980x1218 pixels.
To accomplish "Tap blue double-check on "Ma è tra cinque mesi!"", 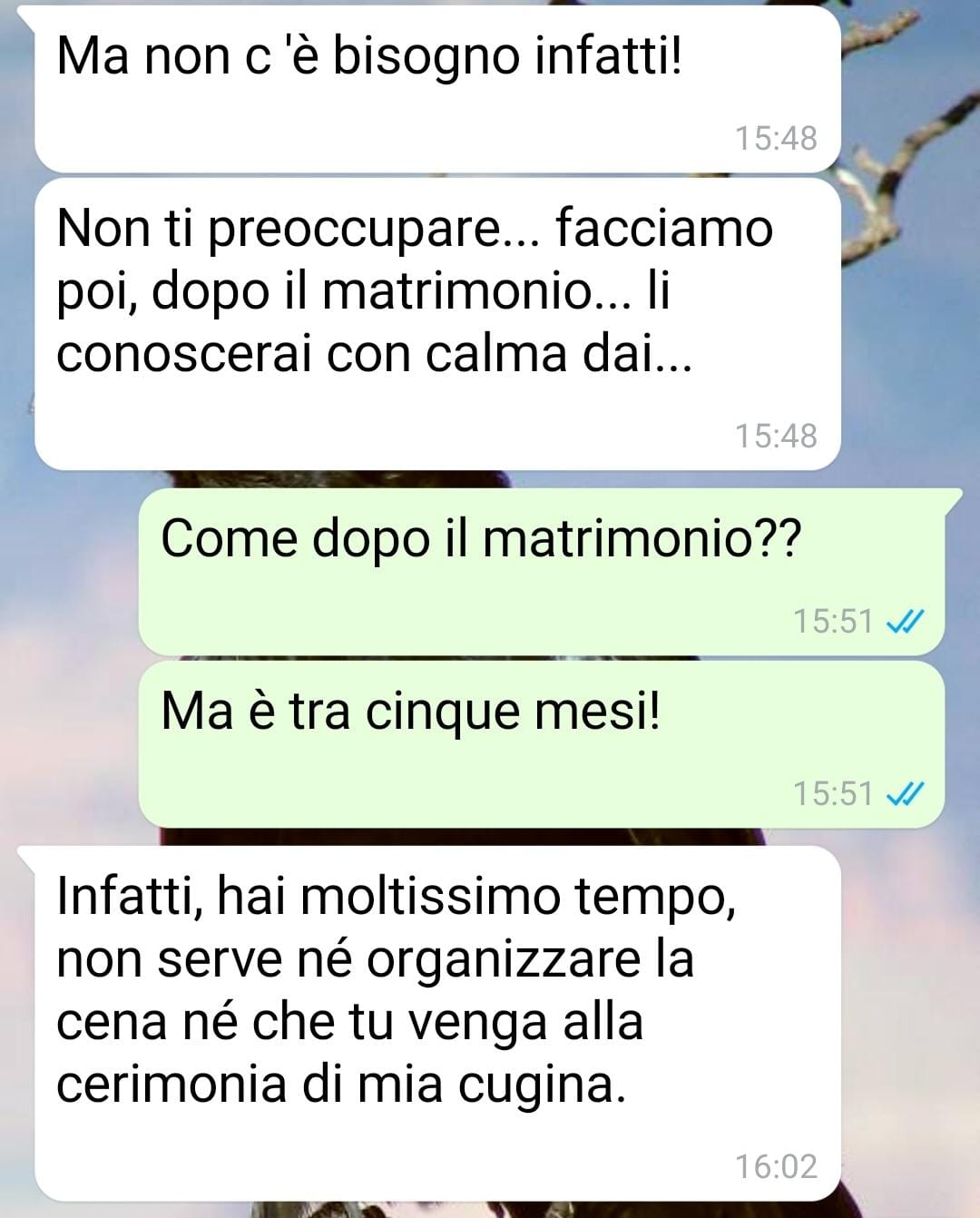I will [904, 794].
